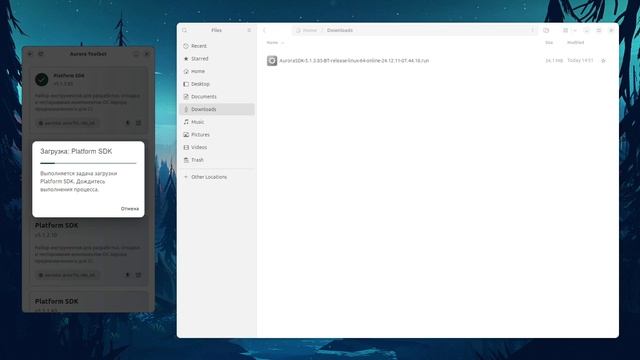Click the download icon on the second Platform SDK card

(127, 275)
